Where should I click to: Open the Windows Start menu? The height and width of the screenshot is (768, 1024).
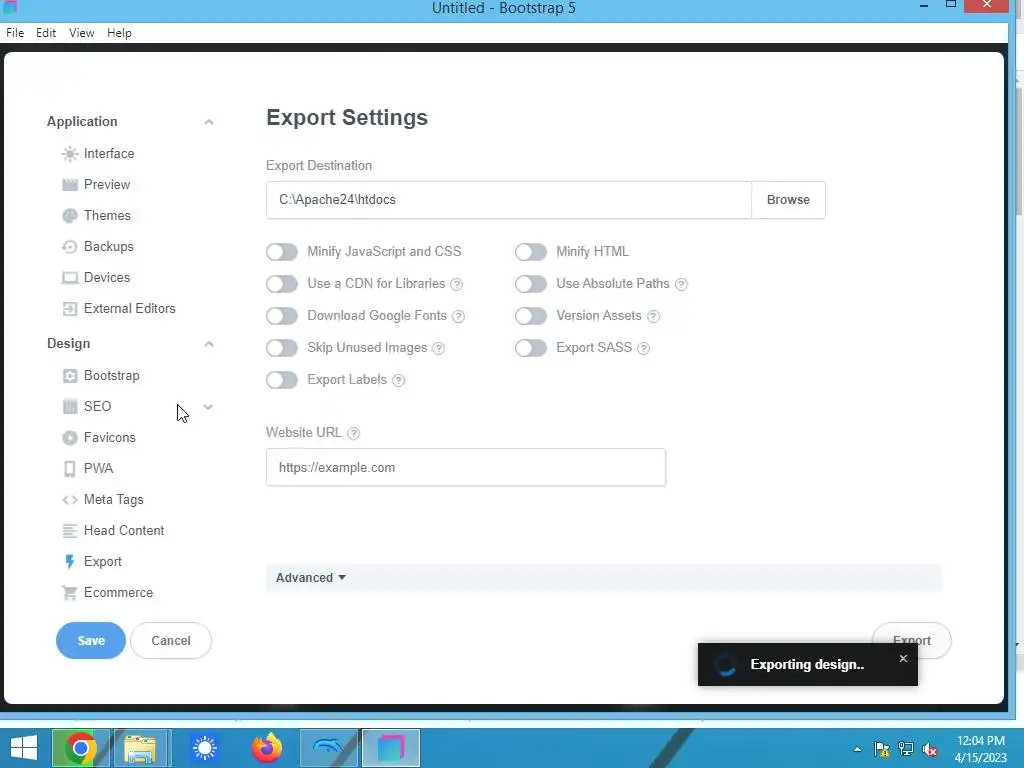click(x=24, y=748)
